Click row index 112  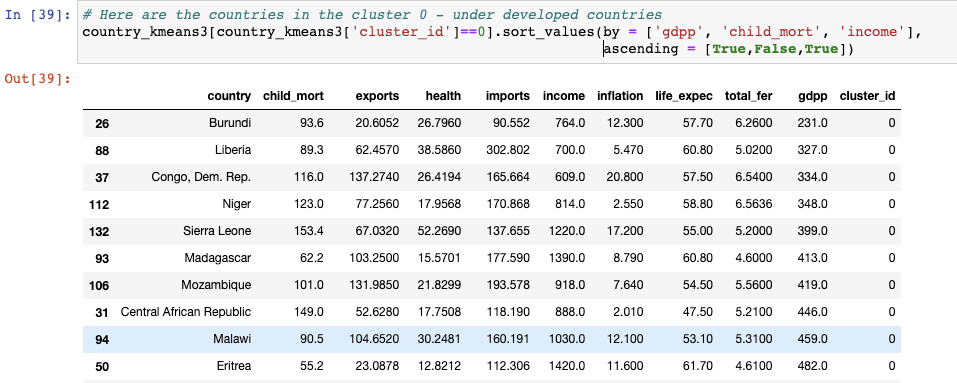99,204
